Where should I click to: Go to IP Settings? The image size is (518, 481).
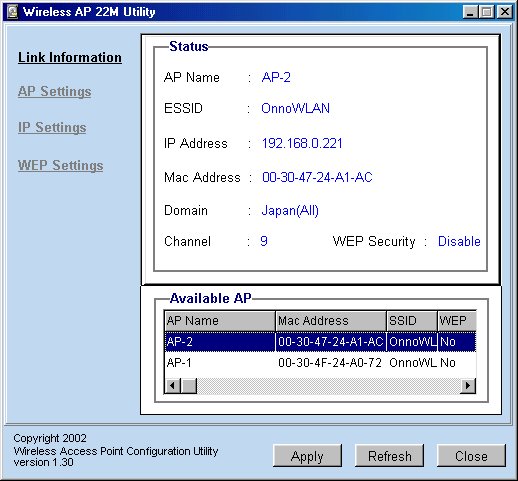pos(52,128)
